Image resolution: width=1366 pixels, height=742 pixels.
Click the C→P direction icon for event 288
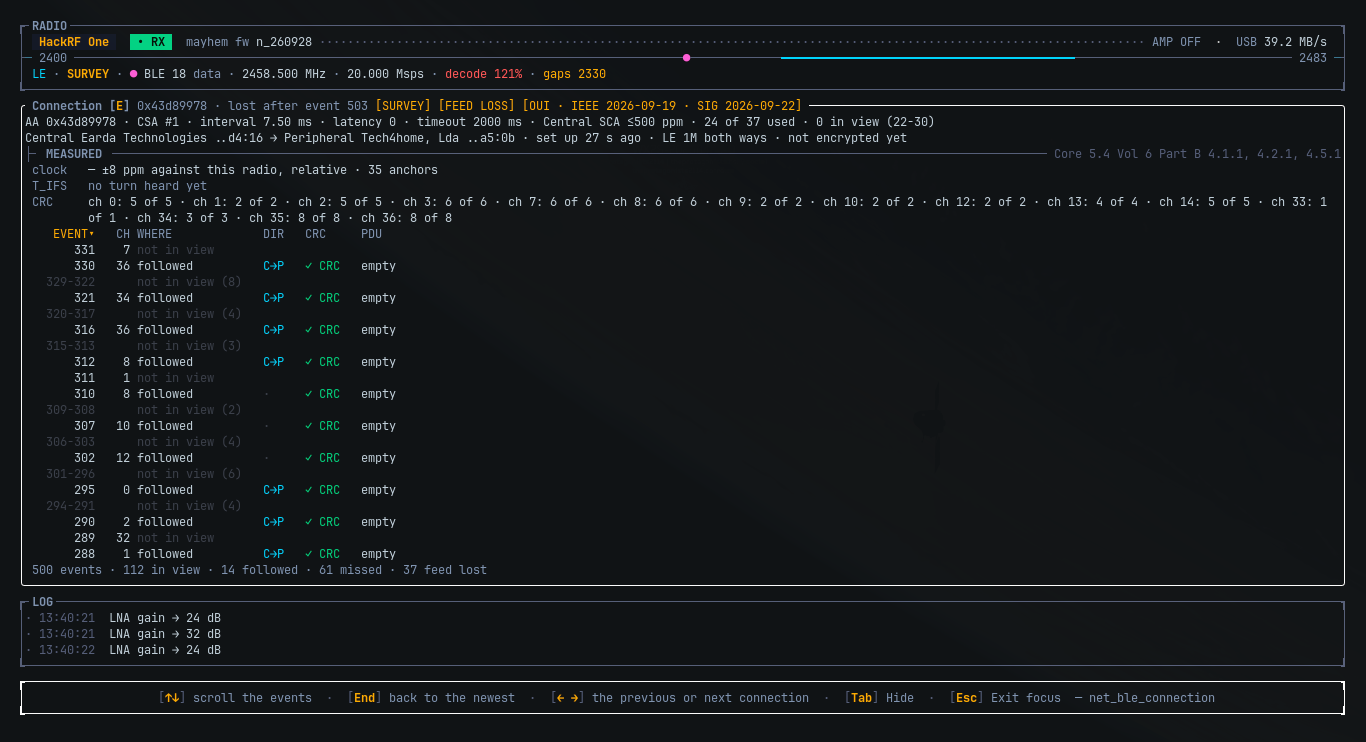point(273,554)
